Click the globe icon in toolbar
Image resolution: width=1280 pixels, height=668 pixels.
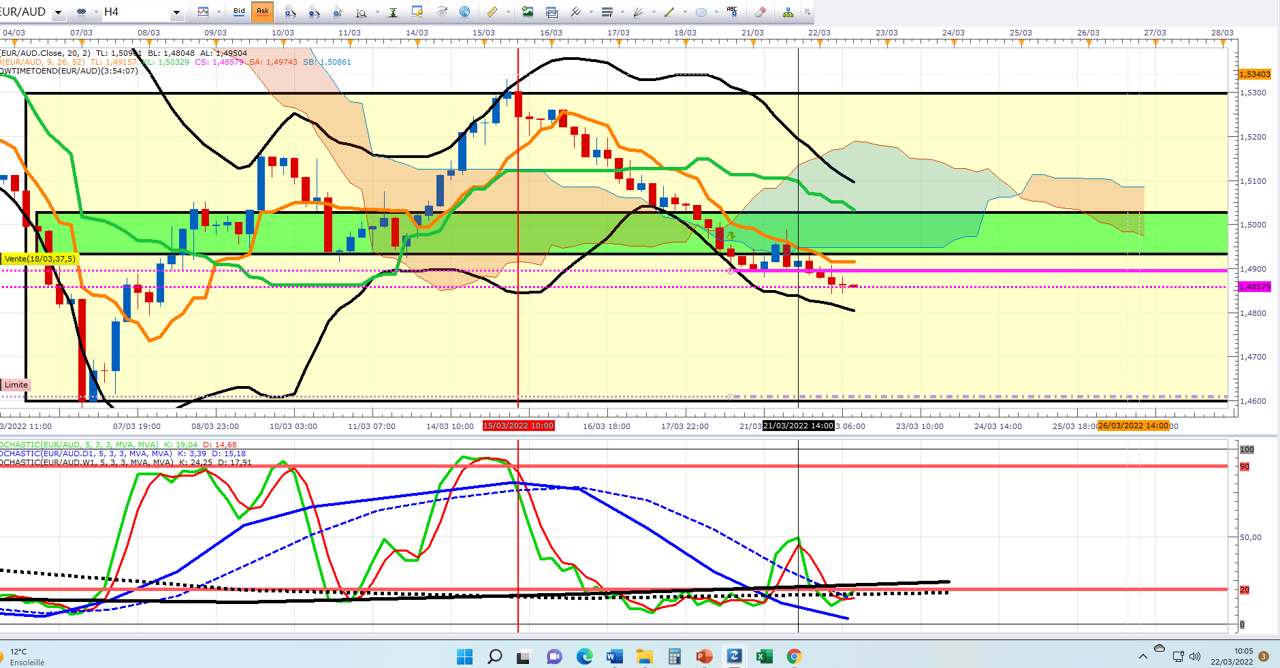click(x=465, y=12)
